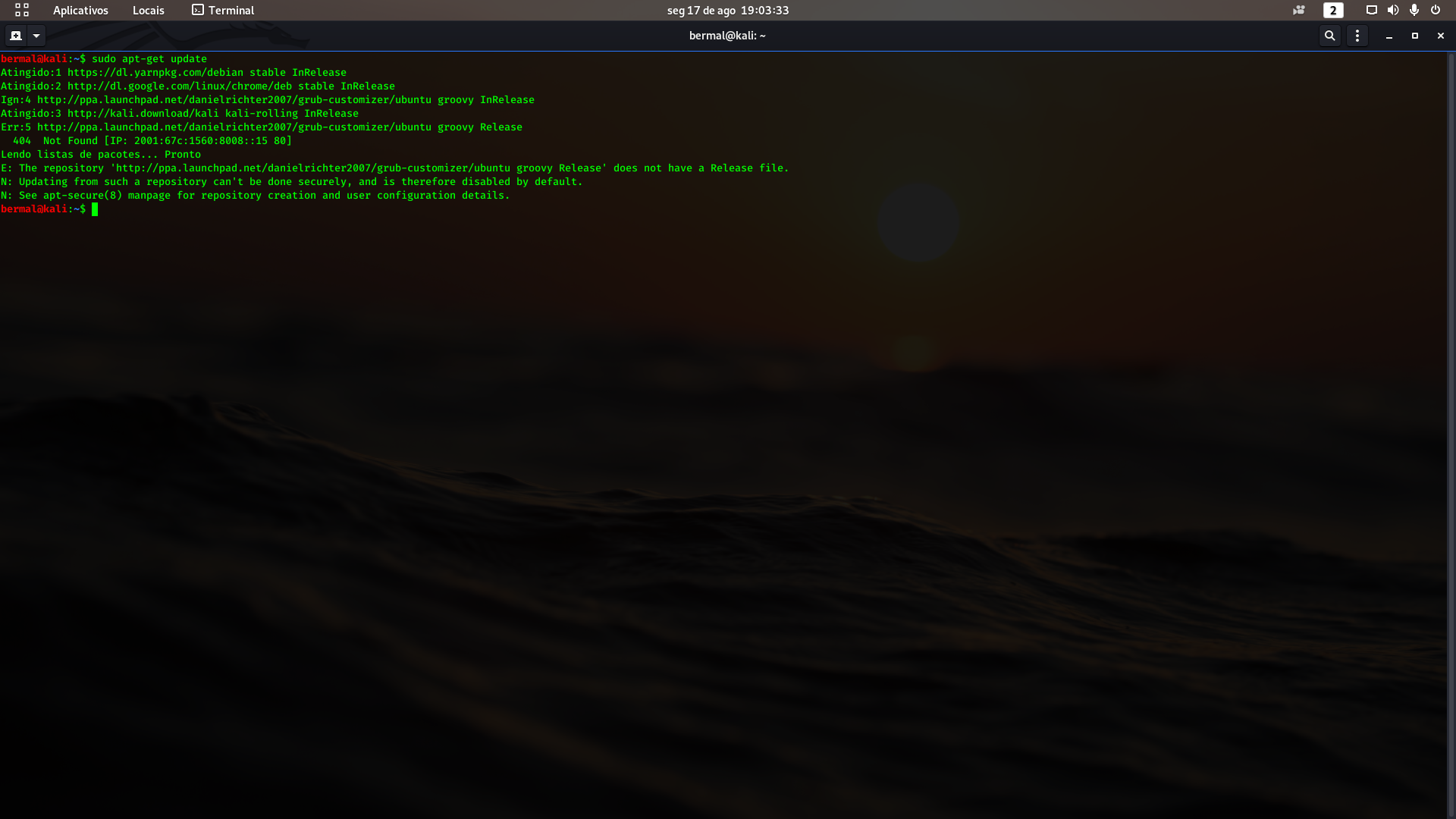Viewport: 1456px width, 819px height.
Task: Click the 'sudo apt-get update' command text
Action: pyautogui.click(x=149, y=59)
